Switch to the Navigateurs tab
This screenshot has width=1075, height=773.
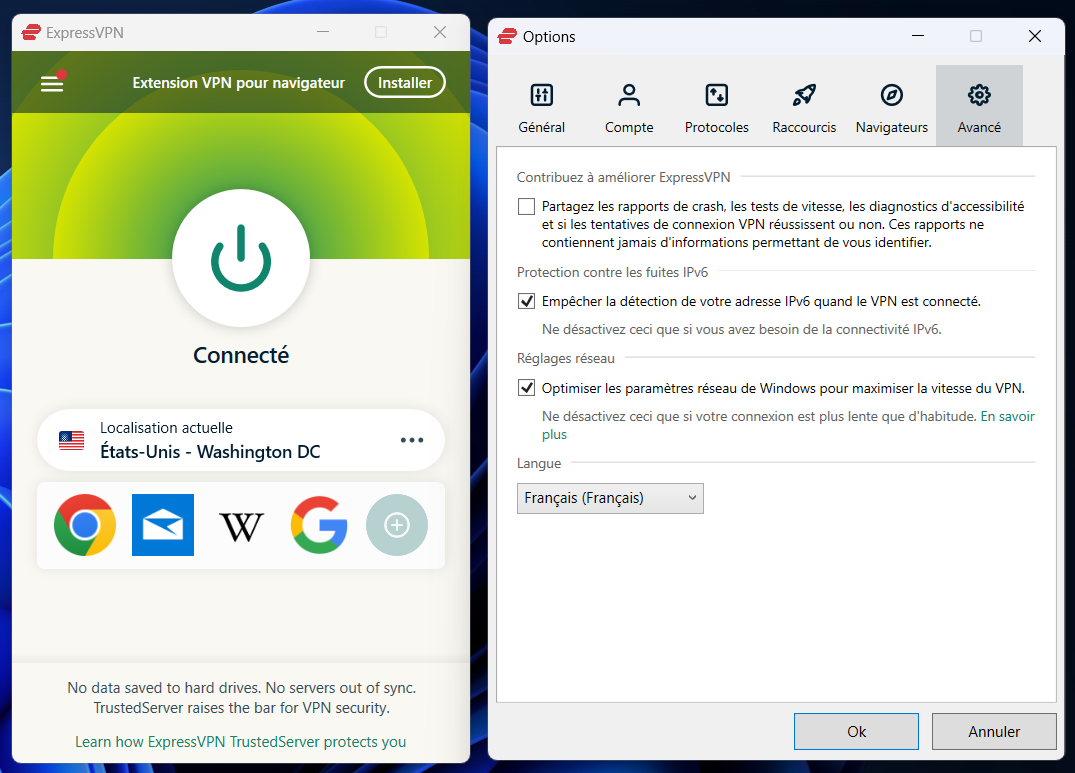891,108
